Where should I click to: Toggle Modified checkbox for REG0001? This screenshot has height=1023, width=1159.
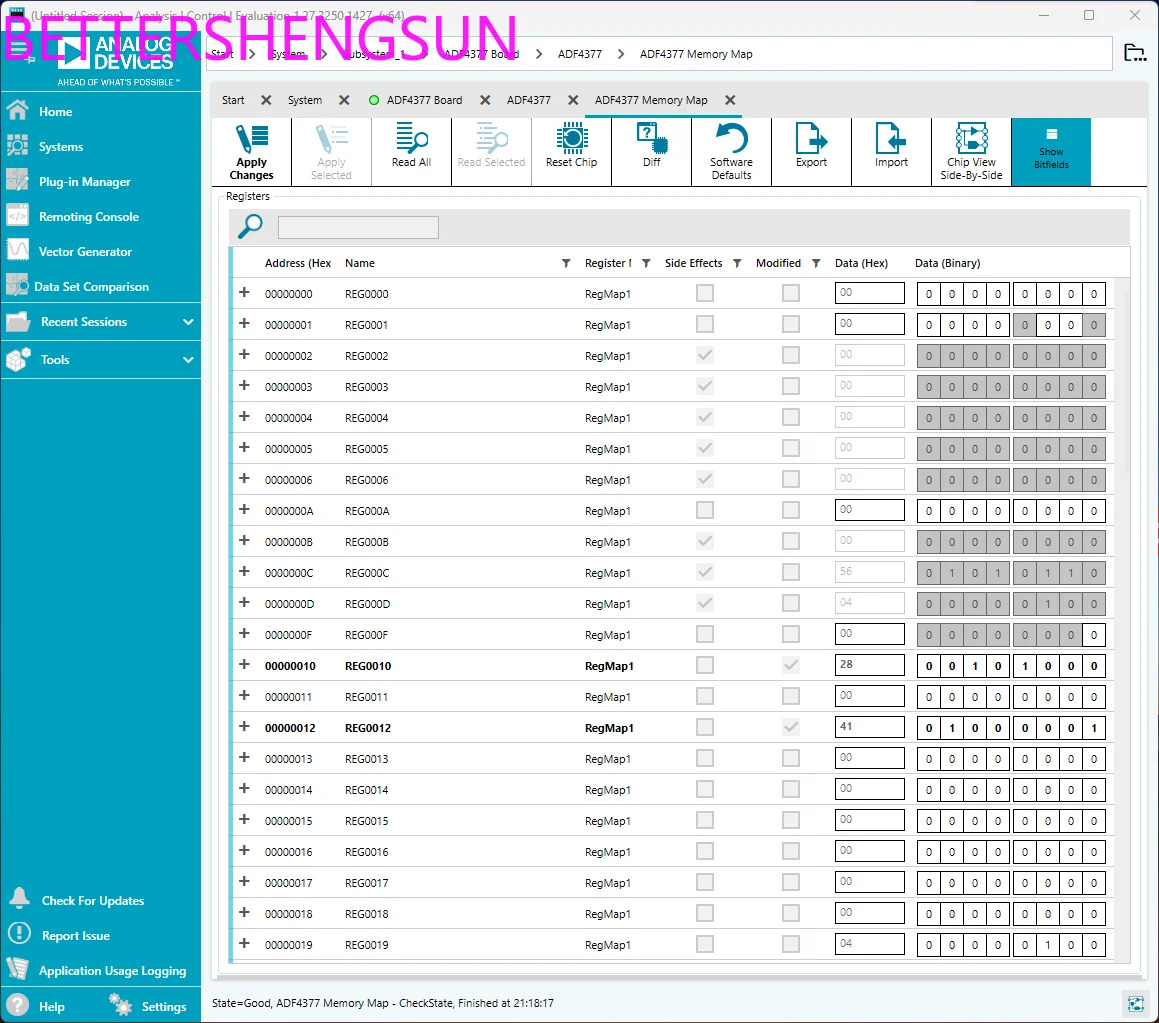point(791,324)
